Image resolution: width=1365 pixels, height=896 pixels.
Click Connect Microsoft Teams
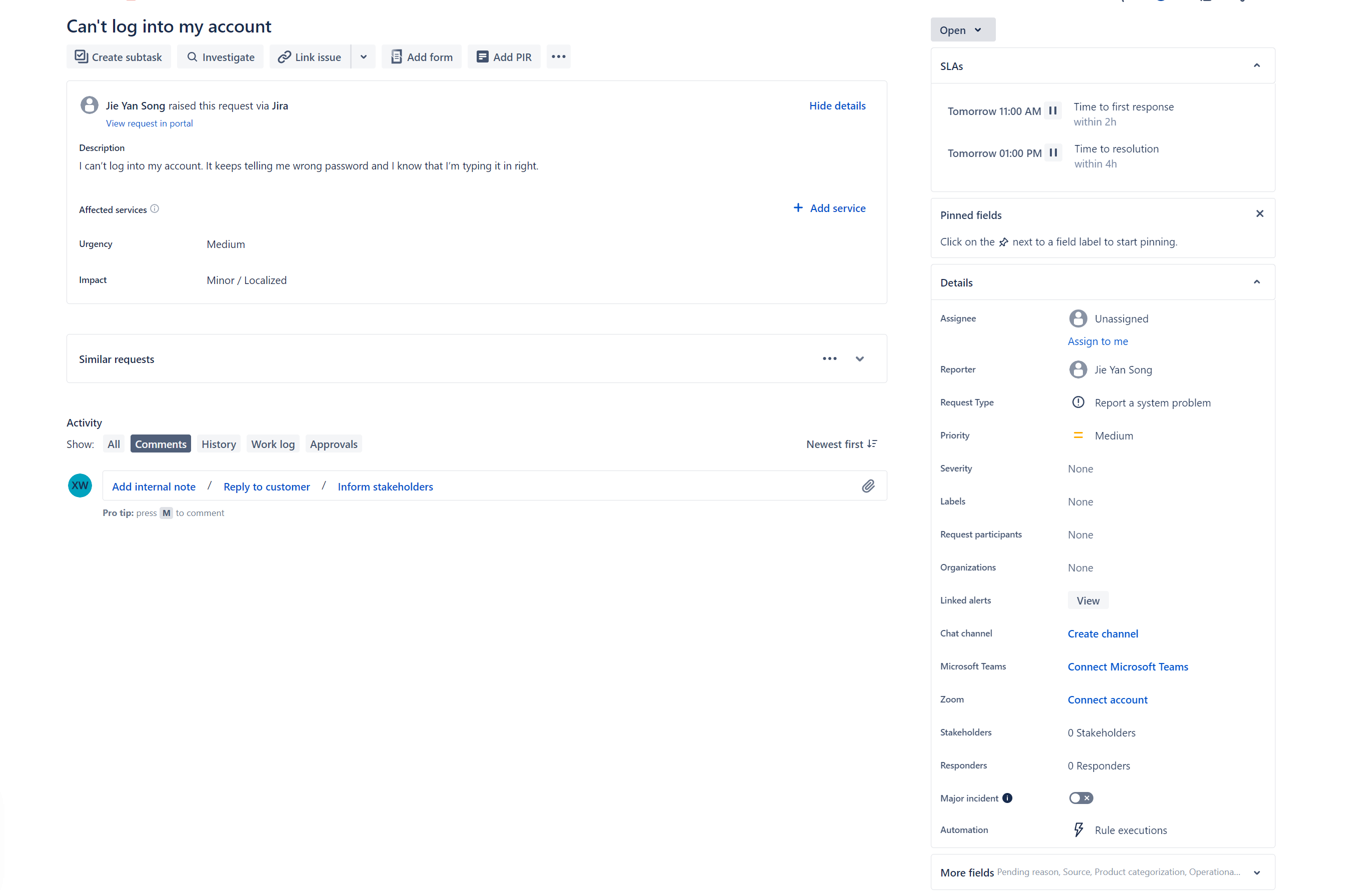(x=1128, y=666)
